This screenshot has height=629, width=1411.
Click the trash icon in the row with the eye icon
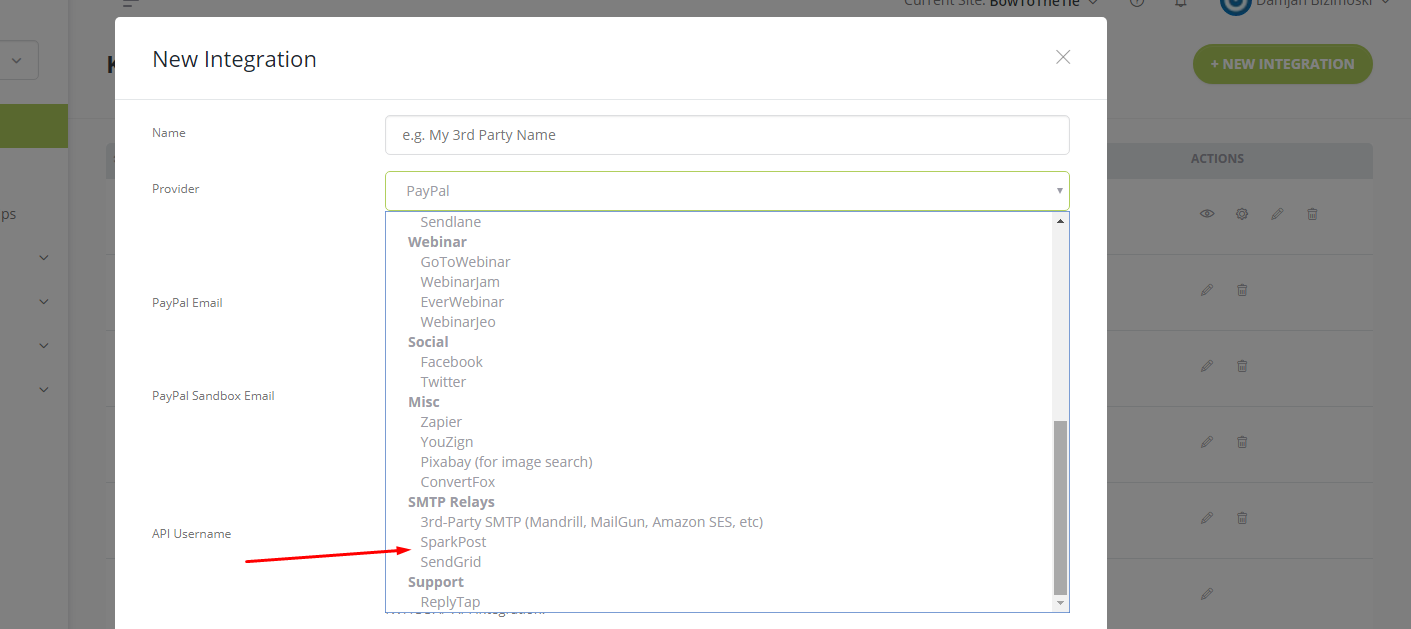coord(1312,214)
